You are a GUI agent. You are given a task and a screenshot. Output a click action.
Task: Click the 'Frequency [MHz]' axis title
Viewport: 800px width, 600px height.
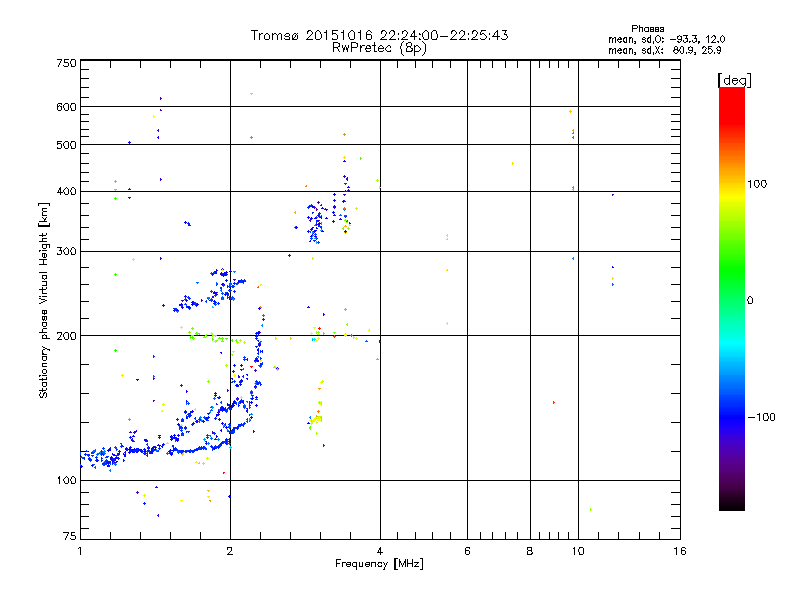click(x=379, y=564)
